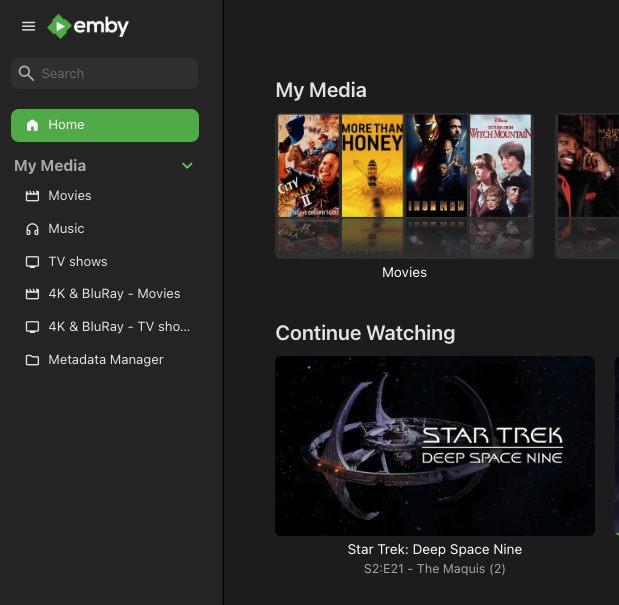This screenshot has height=605, width=619.
Task: Click the S2:E21 - The Maquis (2) text
Action: 435,569
